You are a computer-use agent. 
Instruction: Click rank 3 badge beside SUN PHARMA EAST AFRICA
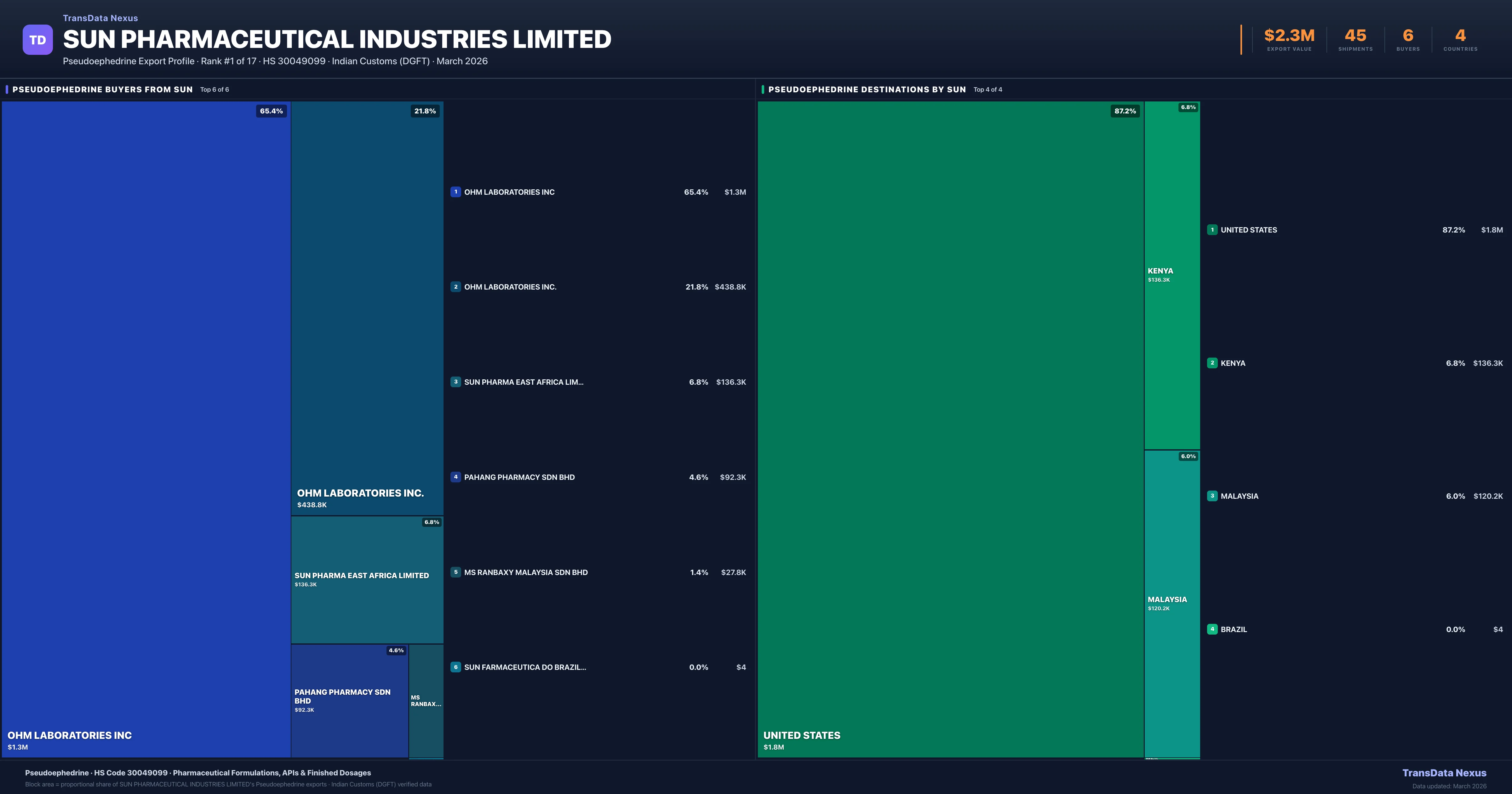(x=455, y=382)
